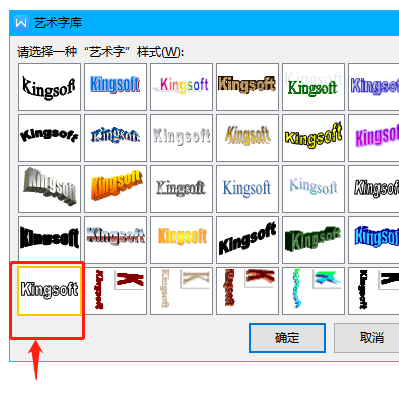Choose the green Kingsoft style with reflection
Screen dimensions: 399x401
pyautogui.click(x=313, y=87)
